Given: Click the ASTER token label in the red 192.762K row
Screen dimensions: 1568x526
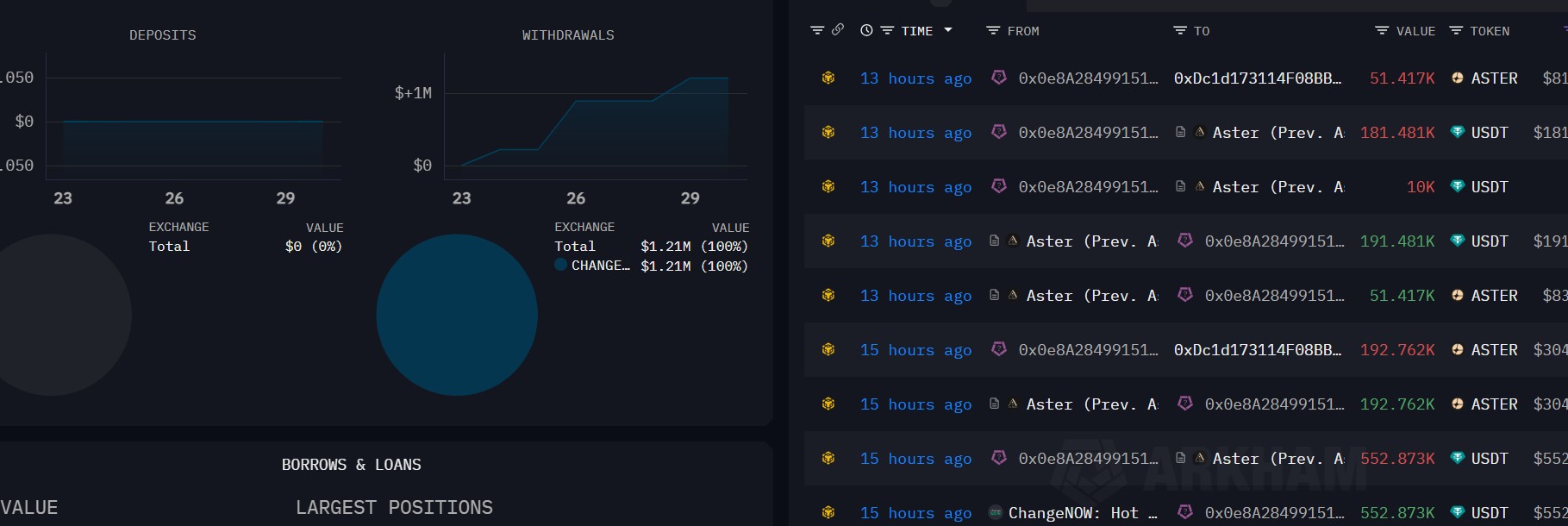Looking at the screenshot, I should click(x=1494, y=350).
